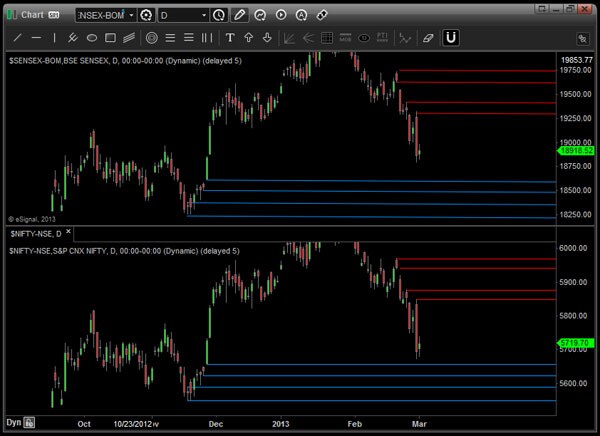Click the replay play-circle button
600x436 pixels.
[x=281, y=15]
